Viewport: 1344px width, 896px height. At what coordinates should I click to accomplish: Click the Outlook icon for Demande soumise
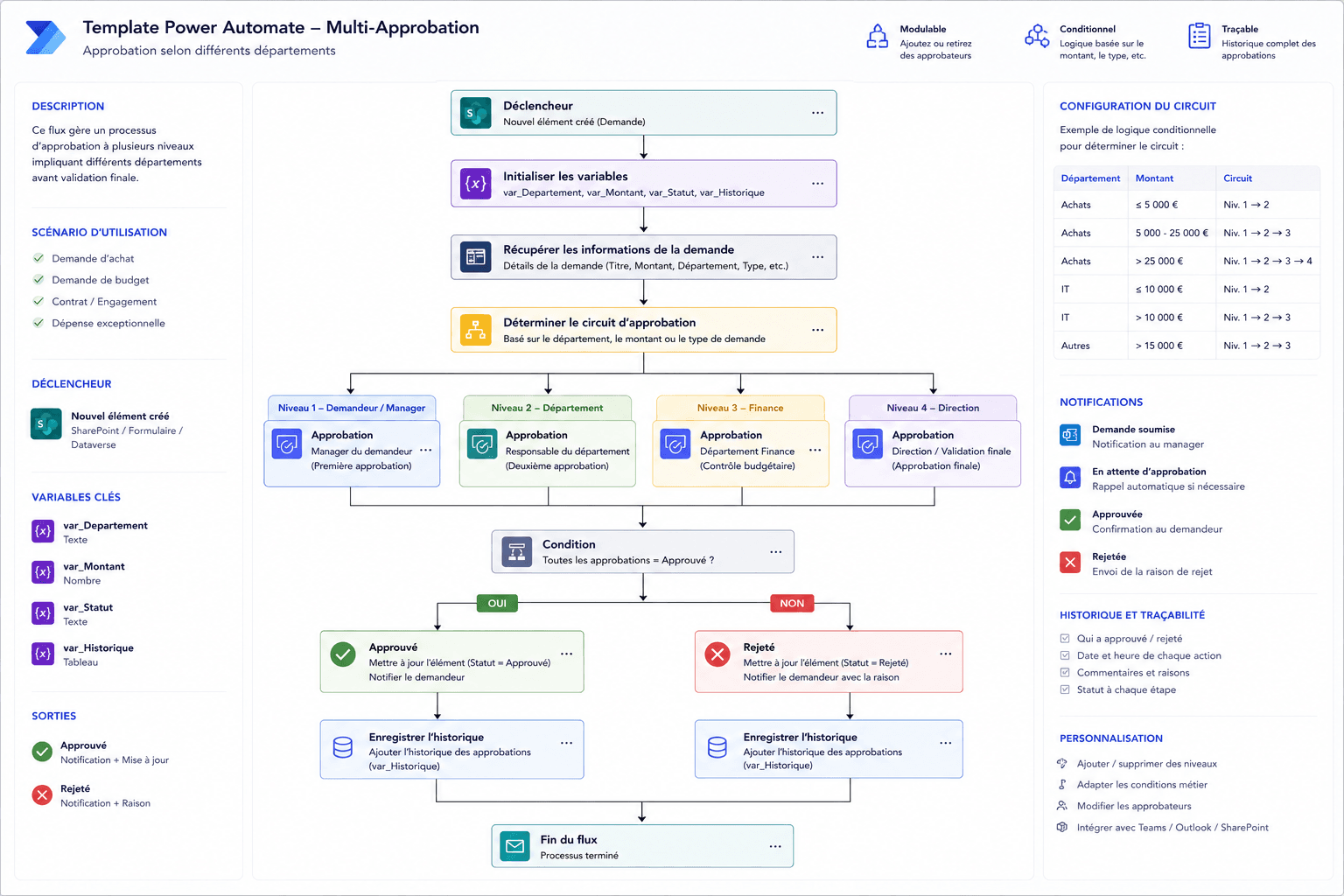coord(1070,435)
